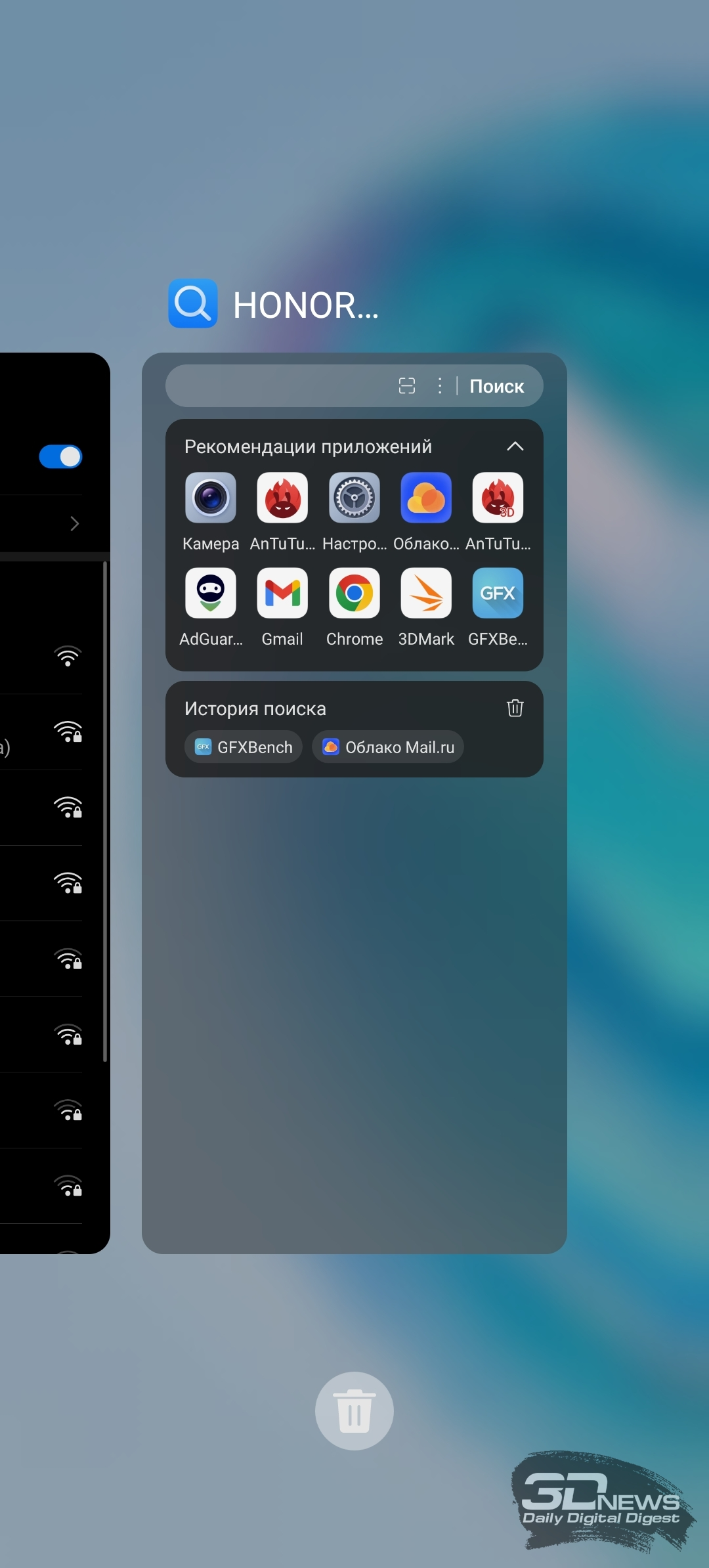Tap the search input field
This screenshot has height=1568, width=709.
279,386
